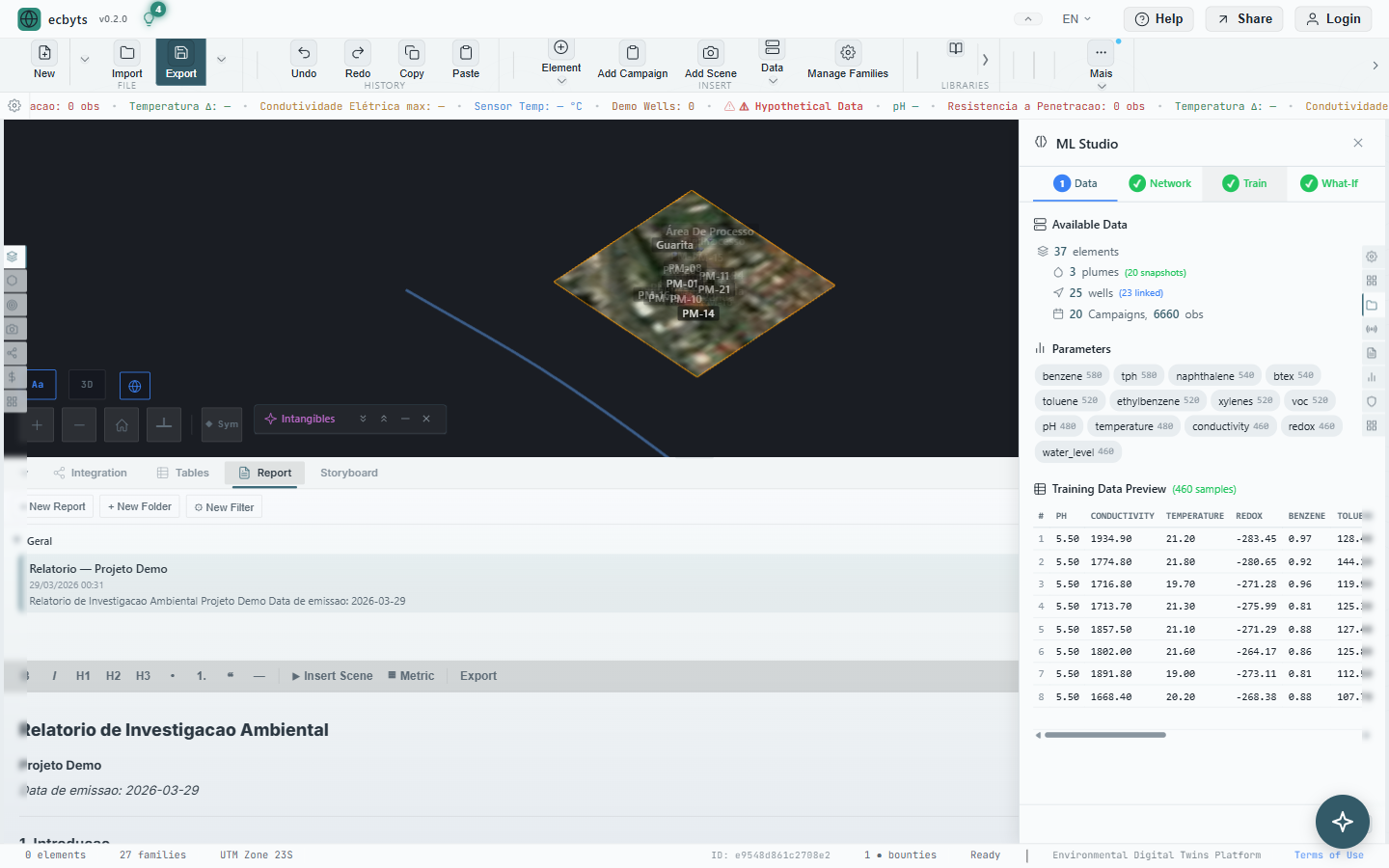Screen dimensions: 1389x868
Task: Toggle the Aa labels button
Action: [39, 385]
